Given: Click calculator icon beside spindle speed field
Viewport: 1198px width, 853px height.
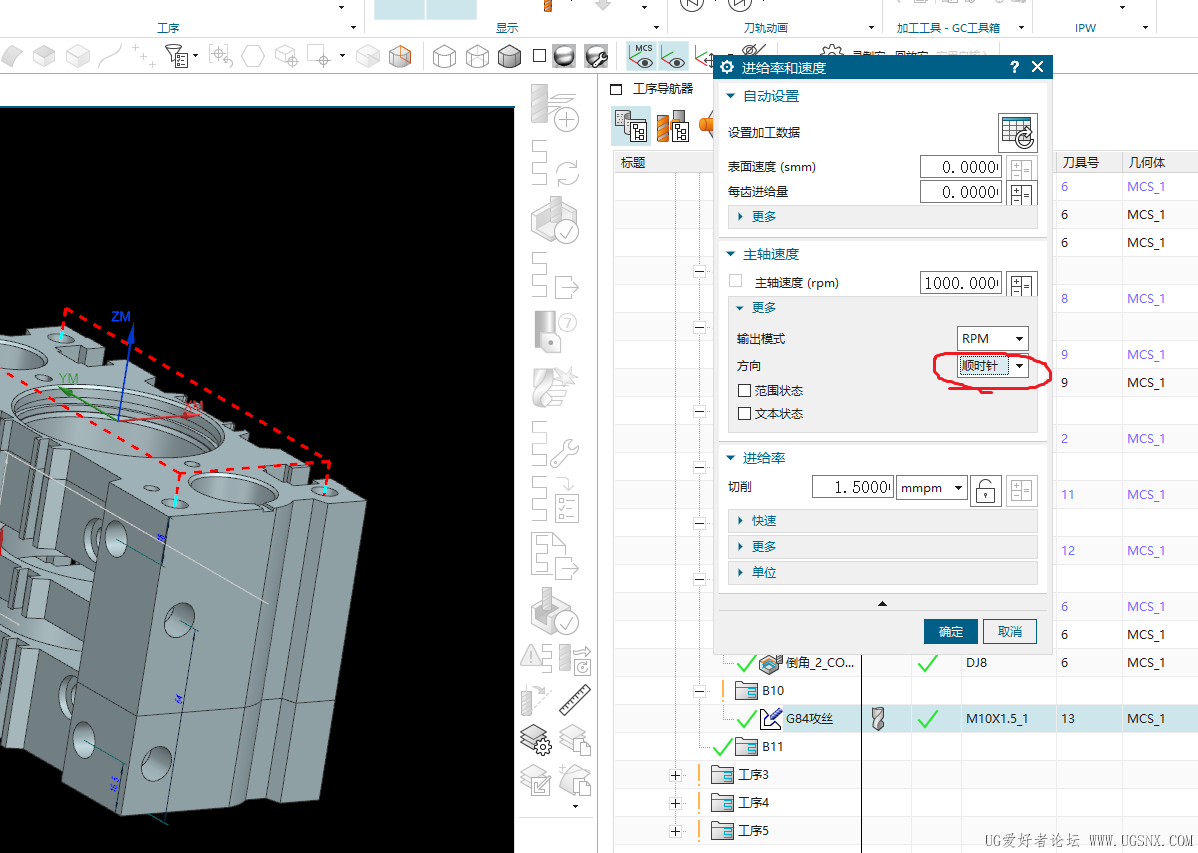Looking at the screenshot, I should click(1022, 284).
